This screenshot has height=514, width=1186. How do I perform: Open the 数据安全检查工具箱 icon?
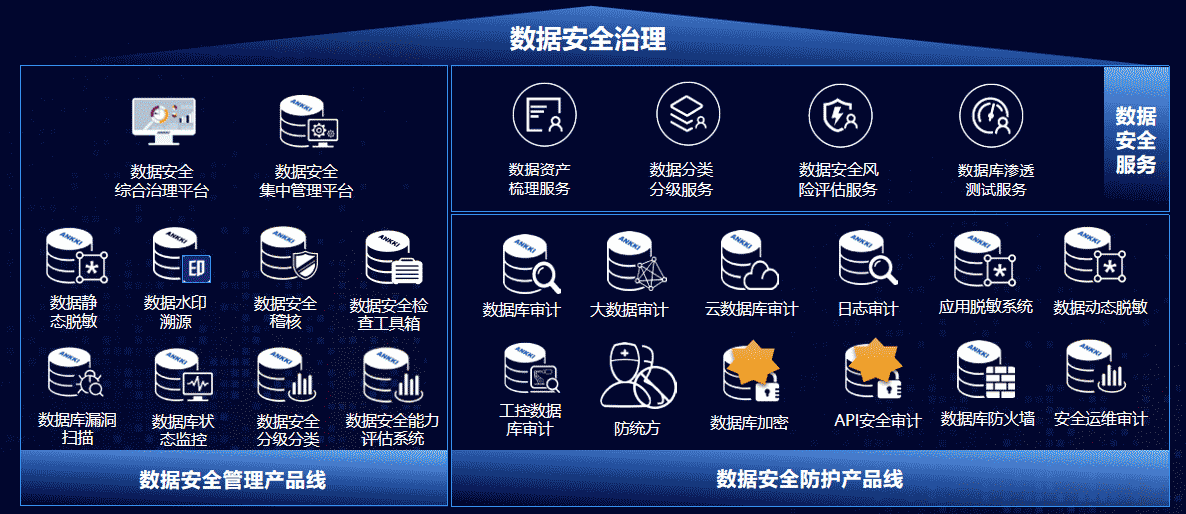393,259
